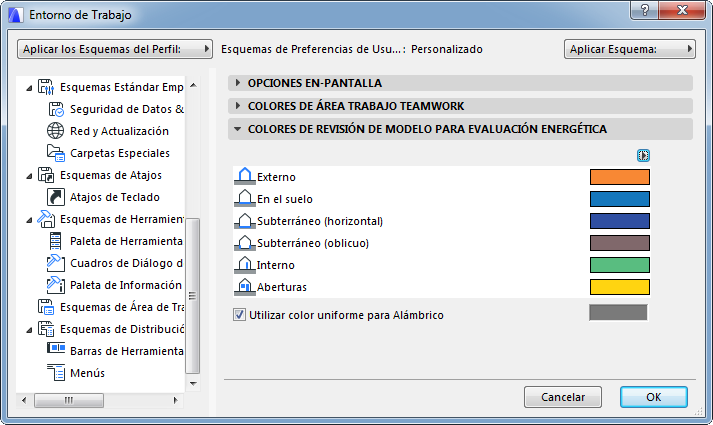The height and width of the screenshot is (425, 713).
Task: Select Menús in the tree
Action: (87, 373)
